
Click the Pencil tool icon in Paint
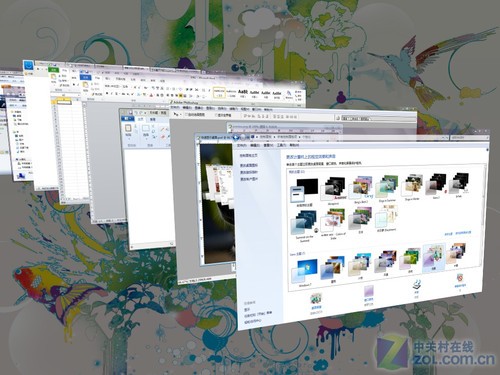(x=163, y=129)
